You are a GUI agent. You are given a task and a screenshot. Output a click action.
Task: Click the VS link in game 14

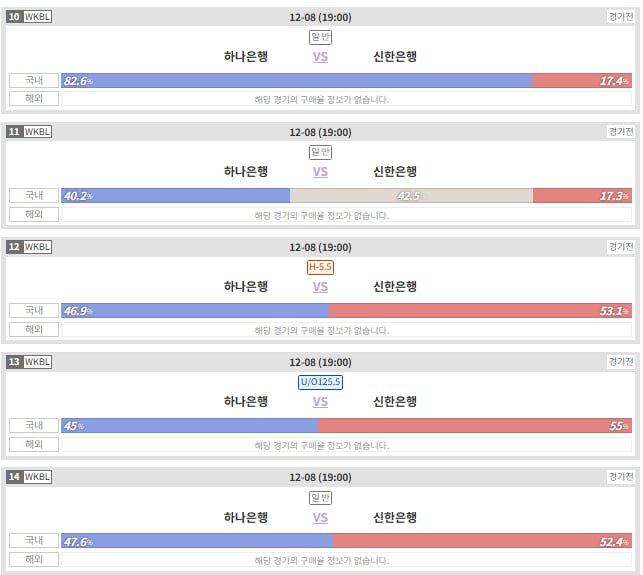pyautogui.click(x=320, y=518)
